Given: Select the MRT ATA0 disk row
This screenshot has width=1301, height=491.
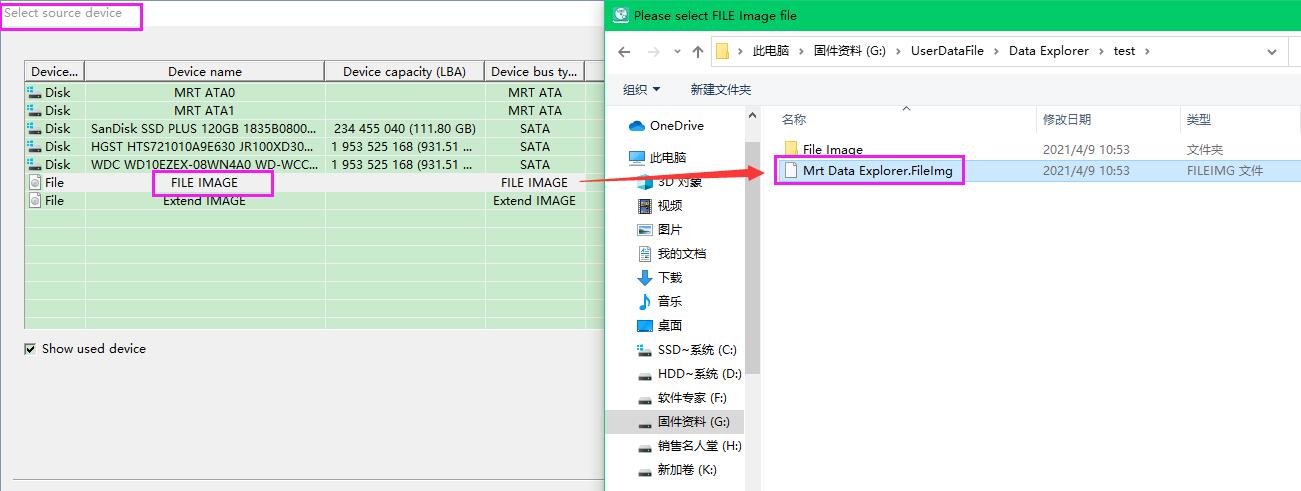Looking at the screenshot, I should tap(314, 92).
